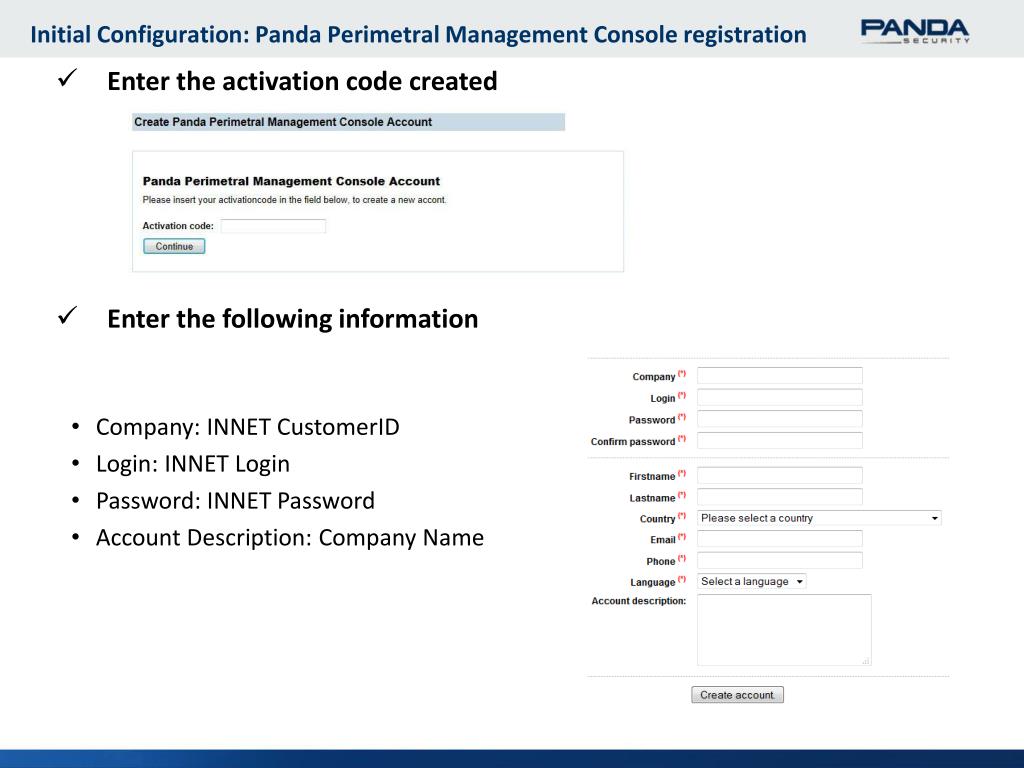This screenshot has width=1024, height=768.
Task: Click the Continue button
Action: pyautogui.click(x=174, y=246)
